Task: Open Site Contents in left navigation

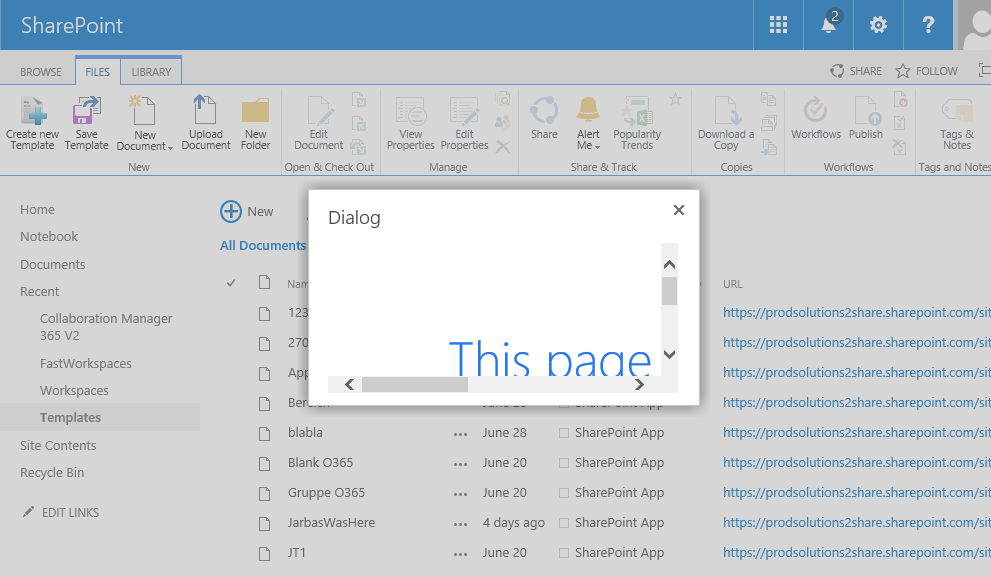Action: point(58,446)
